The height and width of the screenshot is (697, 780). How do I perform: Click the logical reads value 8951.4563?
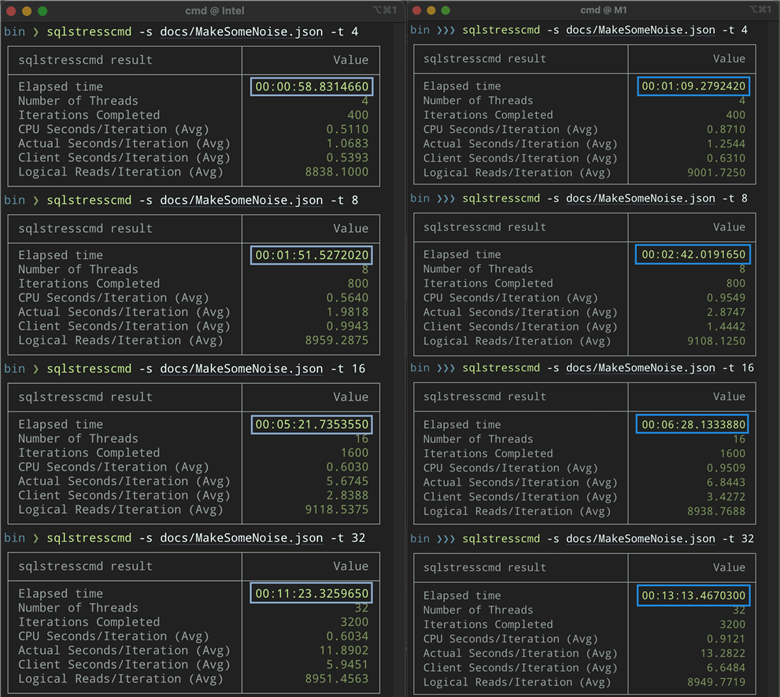(x=337, y=679)
